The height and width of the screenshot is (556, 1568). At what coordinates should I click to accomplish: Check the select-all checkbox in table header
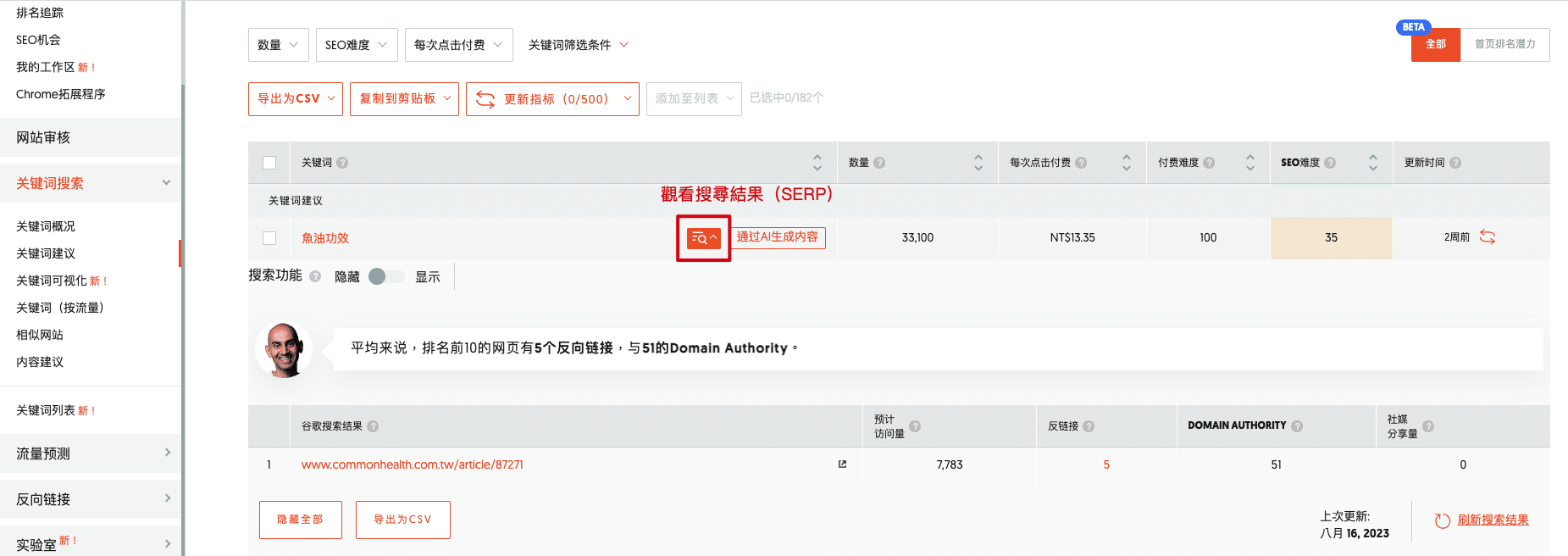(x=269, y=163)
